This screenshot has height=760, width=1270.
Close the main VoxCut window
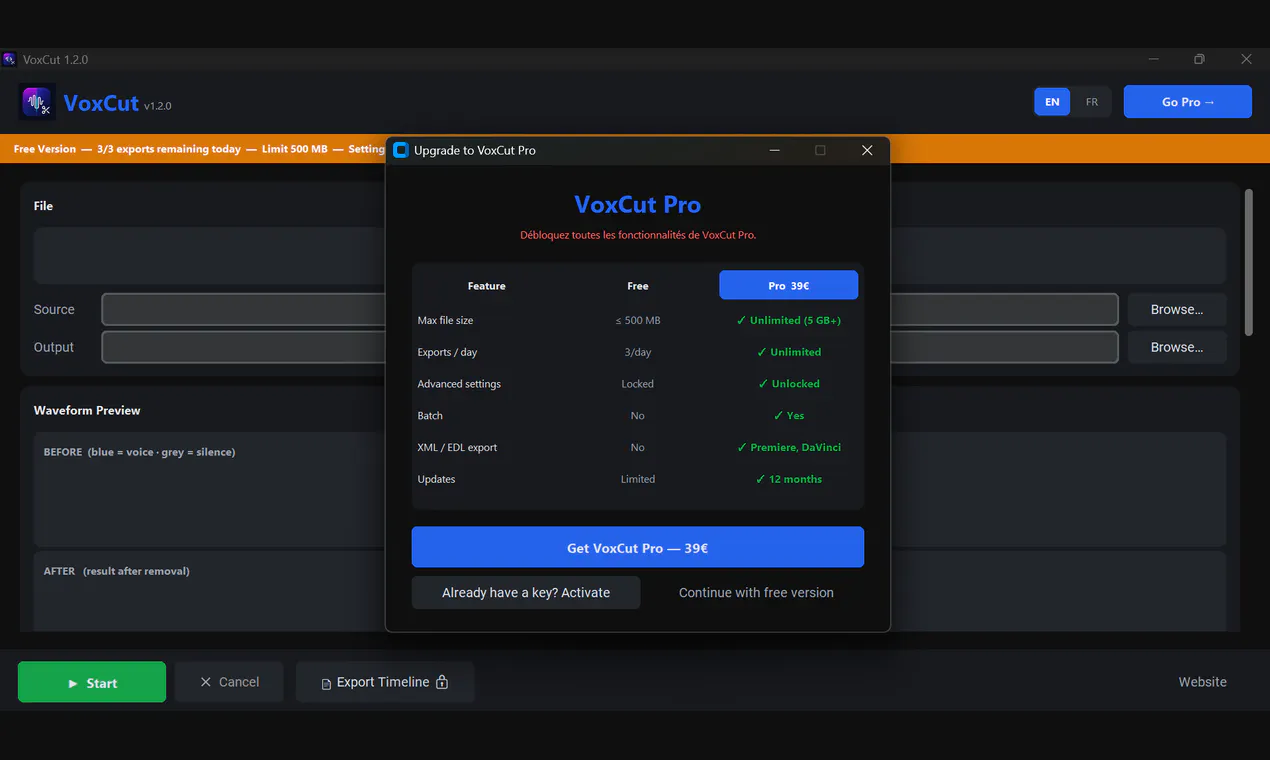1246,59
